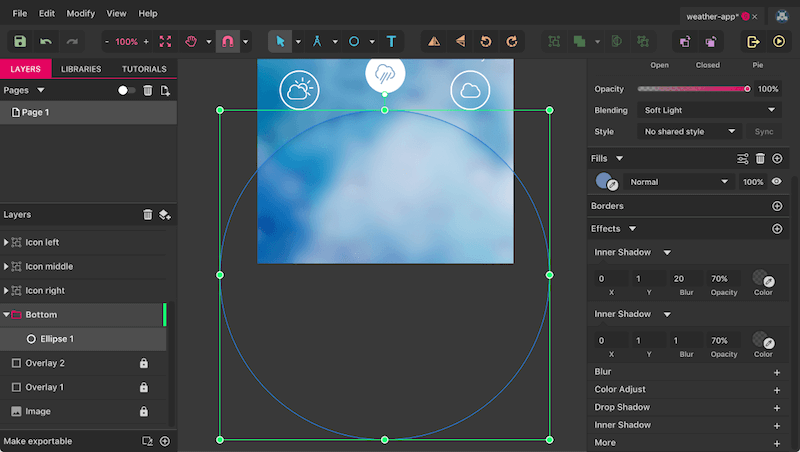Toggle the Pages view switch

126,90
